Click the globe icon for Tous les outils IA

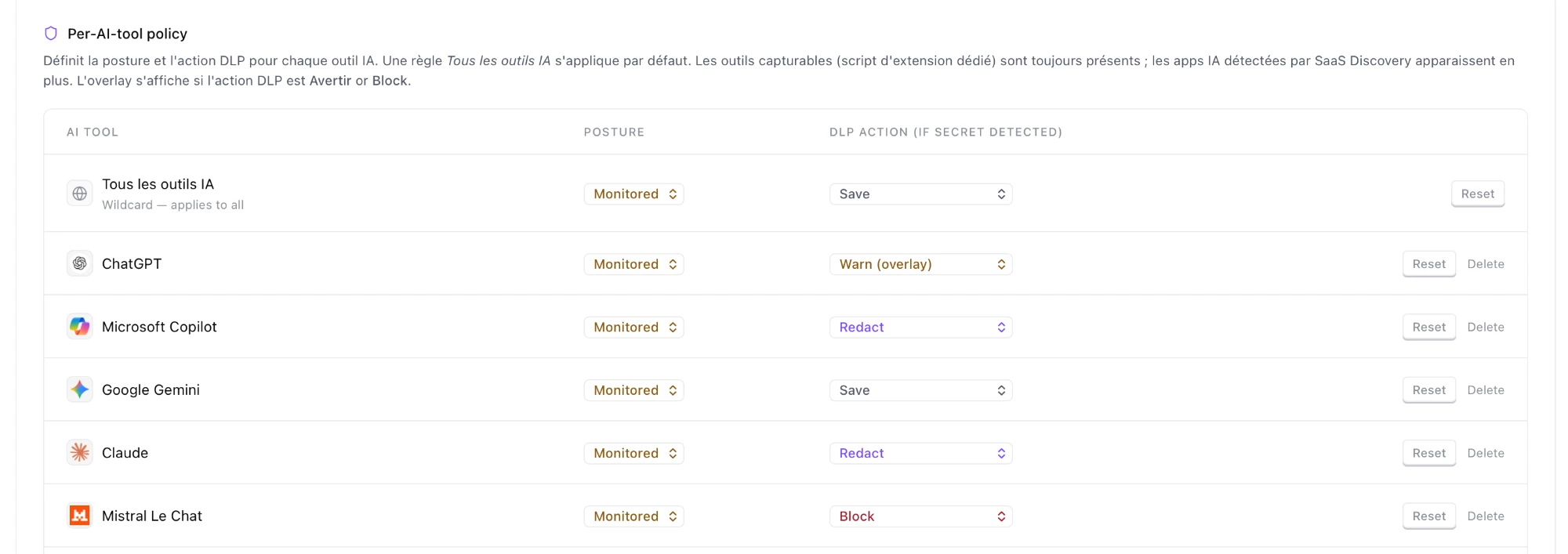(x=79, y=194)
